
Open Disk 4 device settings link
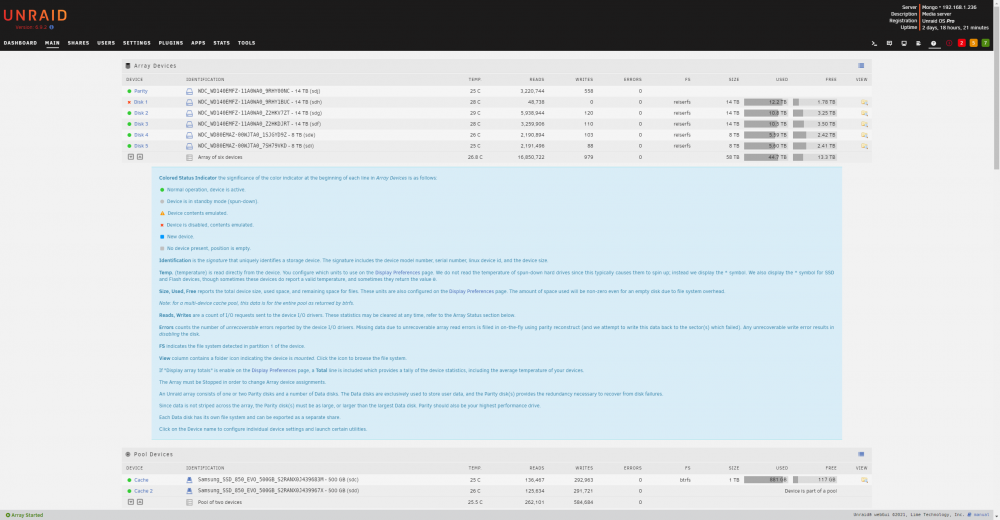tap(140, 135)
